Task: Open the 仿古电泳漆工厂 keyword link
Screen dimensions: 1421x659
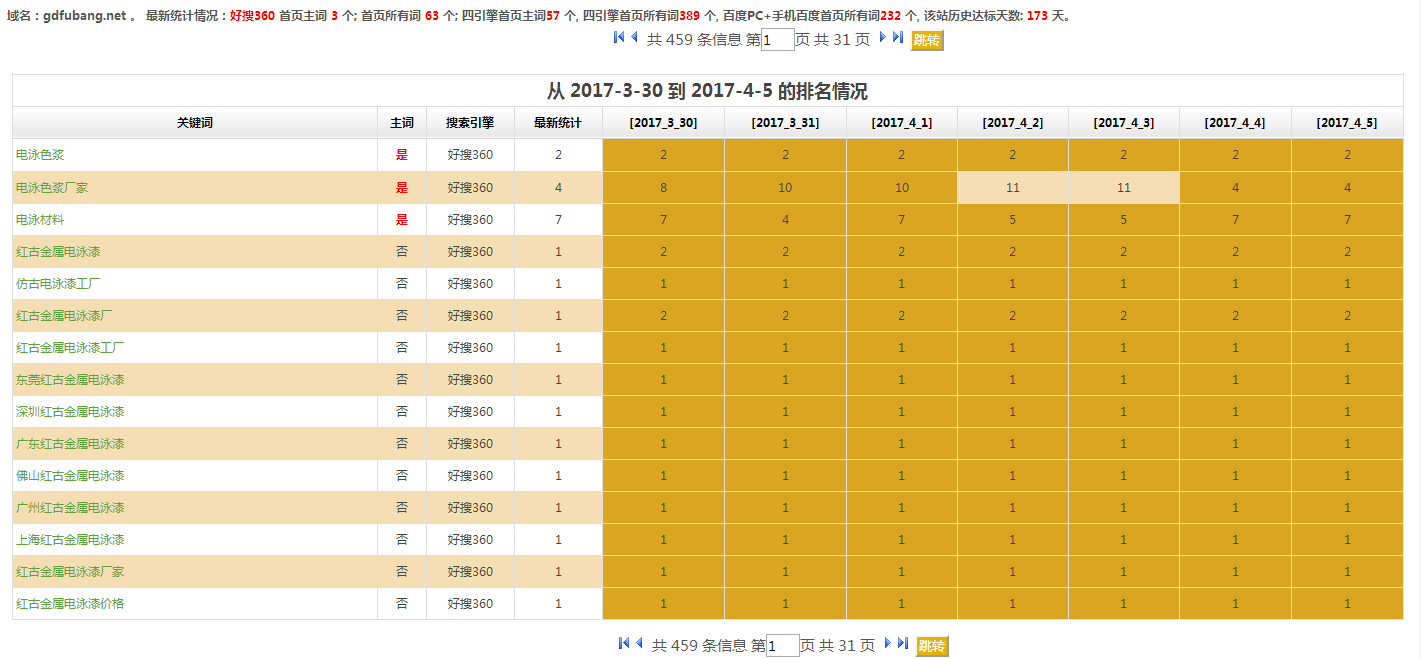Action: tap(58, 283)
